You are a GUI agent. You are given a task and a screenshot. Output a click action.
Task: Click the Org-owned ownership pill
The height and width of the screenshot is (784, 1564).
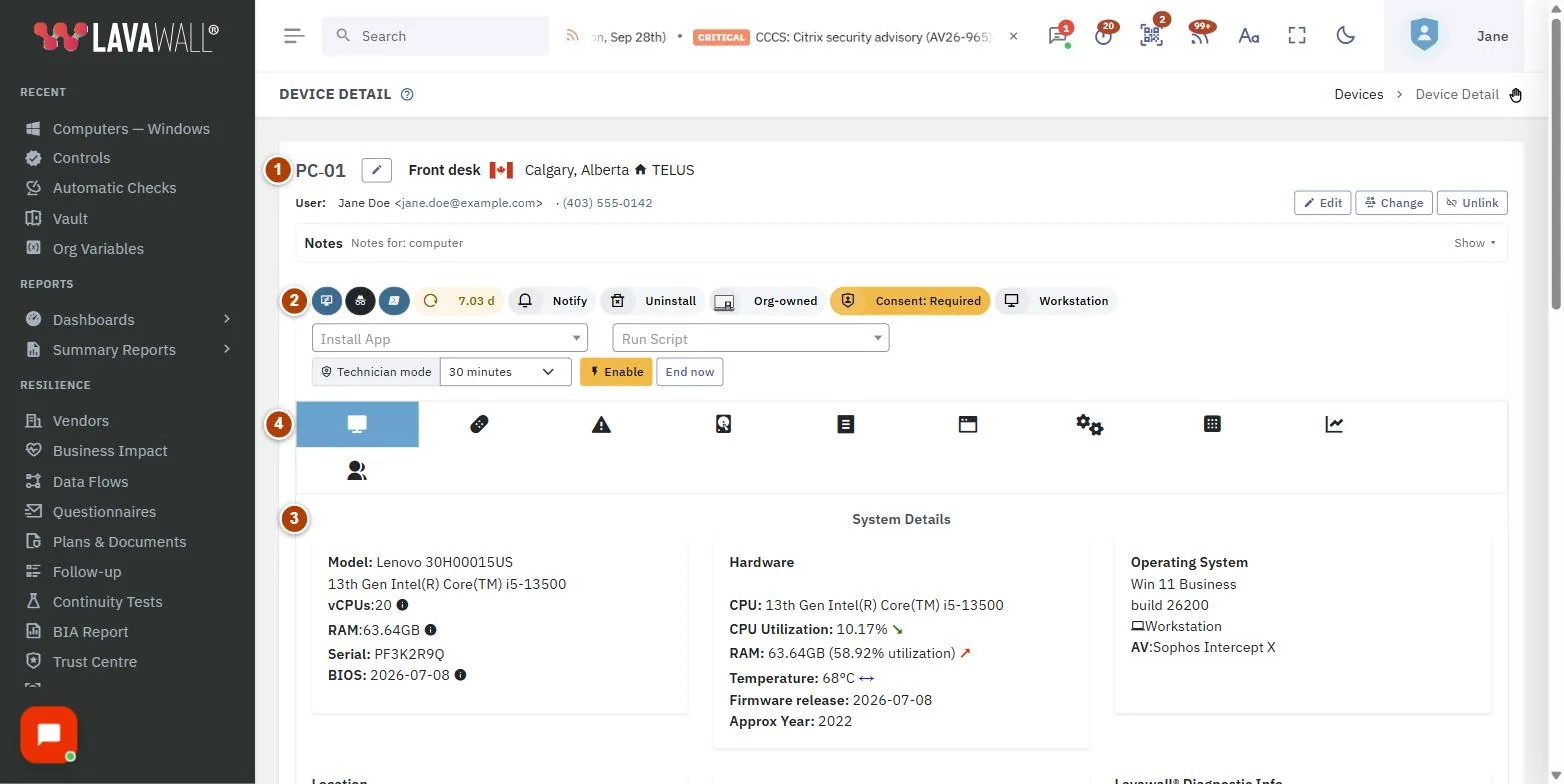(x=769, y=301)
